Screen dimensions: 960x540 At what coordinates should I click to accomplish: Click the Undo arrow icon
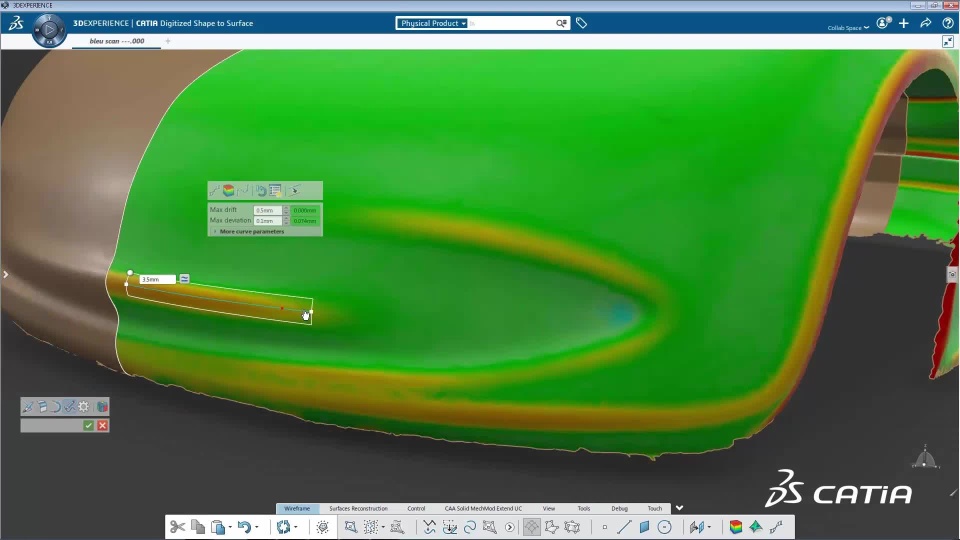click(x=244, y=527)
